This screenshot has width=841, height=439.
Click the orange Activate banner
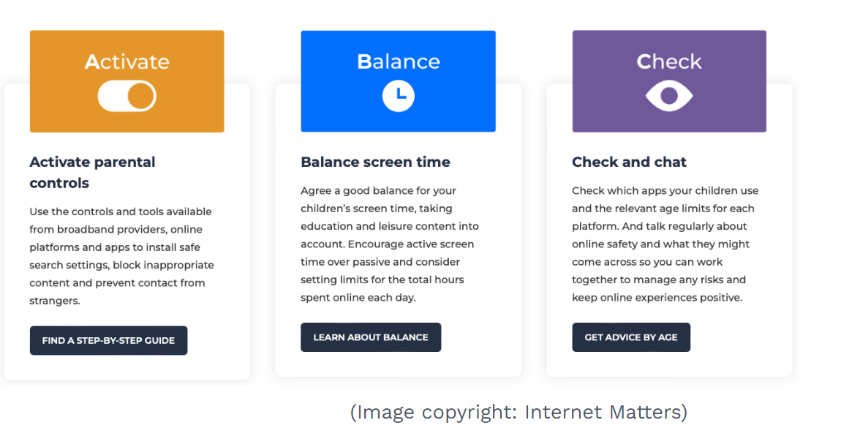[x=127, y=81]
